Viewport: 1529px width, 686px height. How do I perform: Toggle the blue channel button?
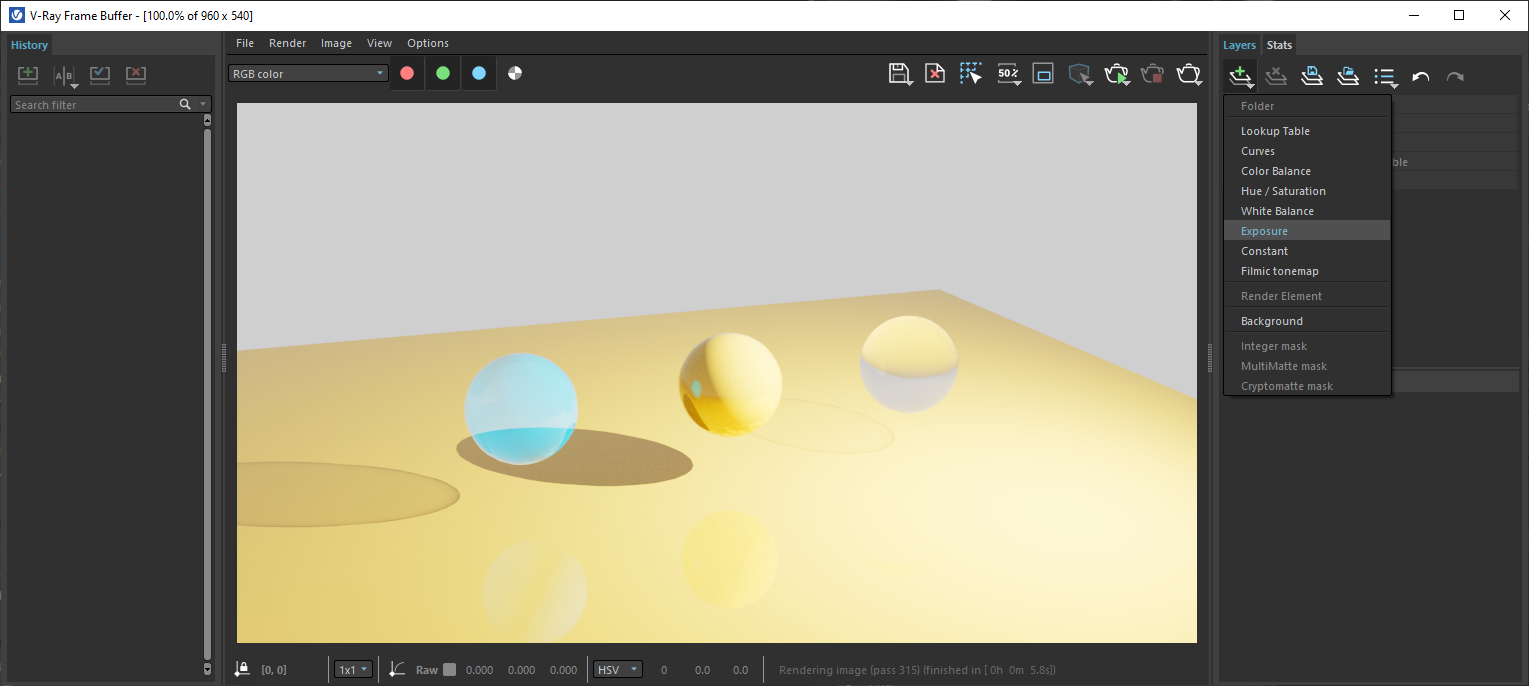pos(479,73)
